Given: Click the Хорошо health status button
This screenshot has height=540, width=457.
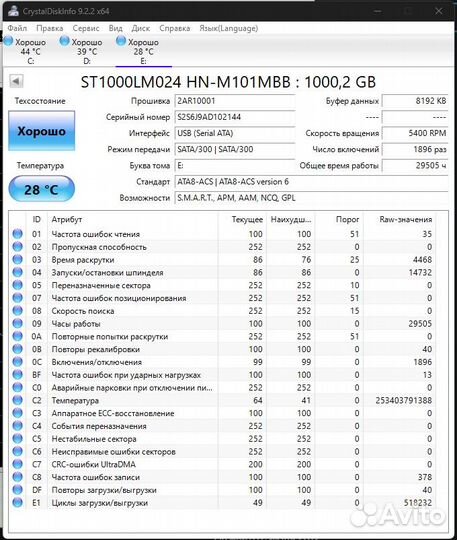Looking at the screenshot, I should 41,131.
